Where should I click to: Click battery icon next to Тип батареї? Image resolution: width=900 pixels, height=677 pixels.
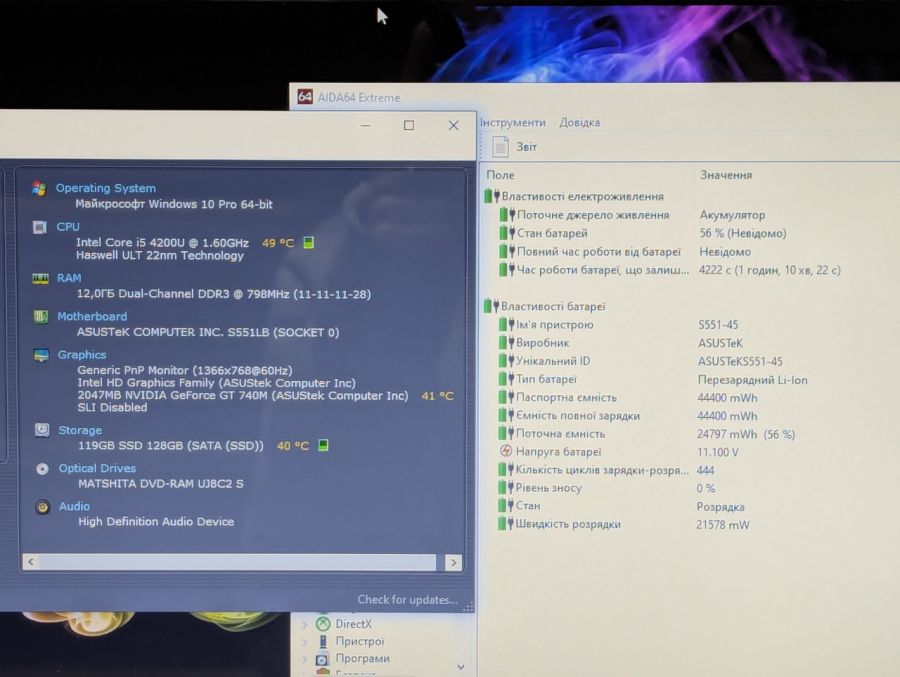(x=506, y=379)
